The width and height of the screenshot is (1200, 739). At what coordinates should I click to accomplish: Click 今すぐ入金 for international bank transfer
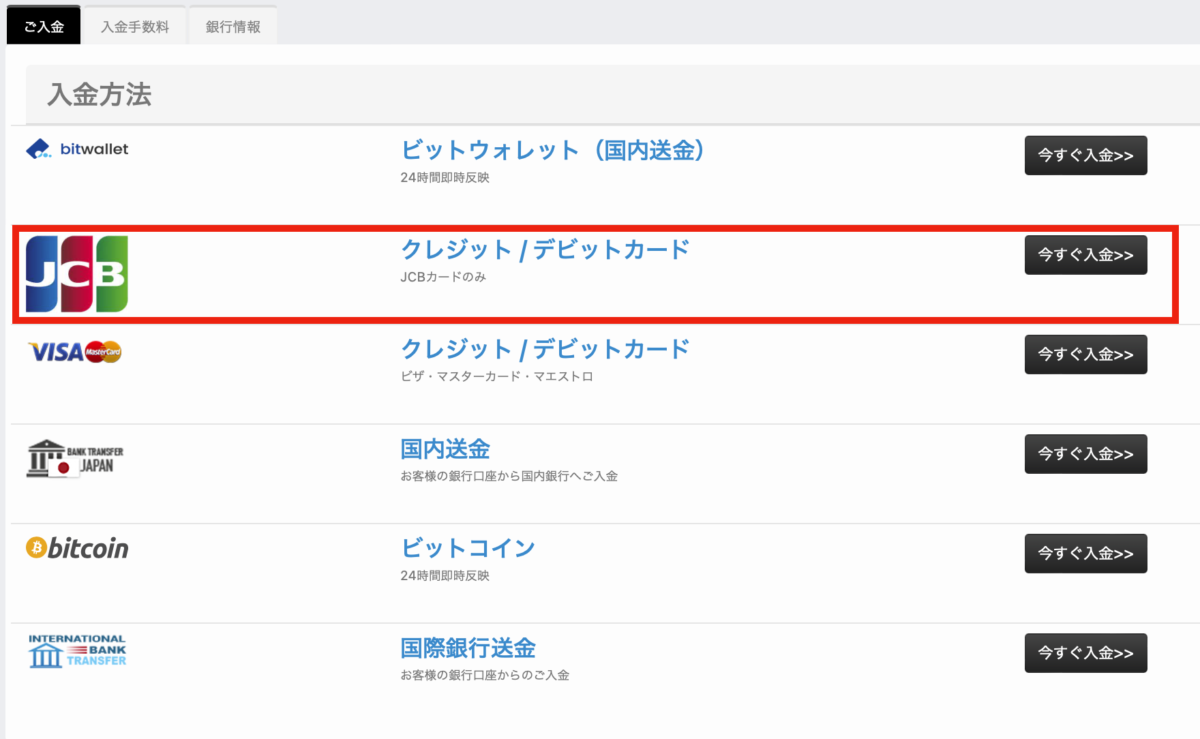1085,653
